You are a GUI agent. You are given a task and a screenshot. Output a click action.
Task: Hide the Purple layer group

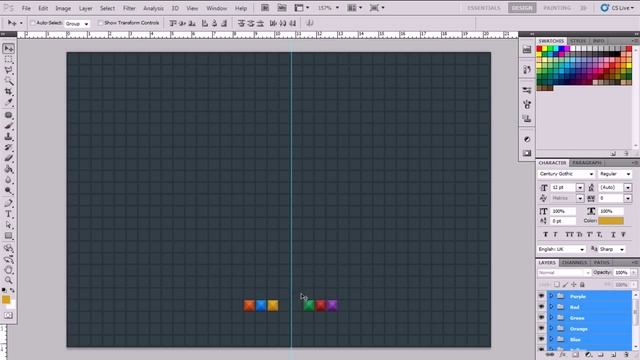(x=542, y=296)
